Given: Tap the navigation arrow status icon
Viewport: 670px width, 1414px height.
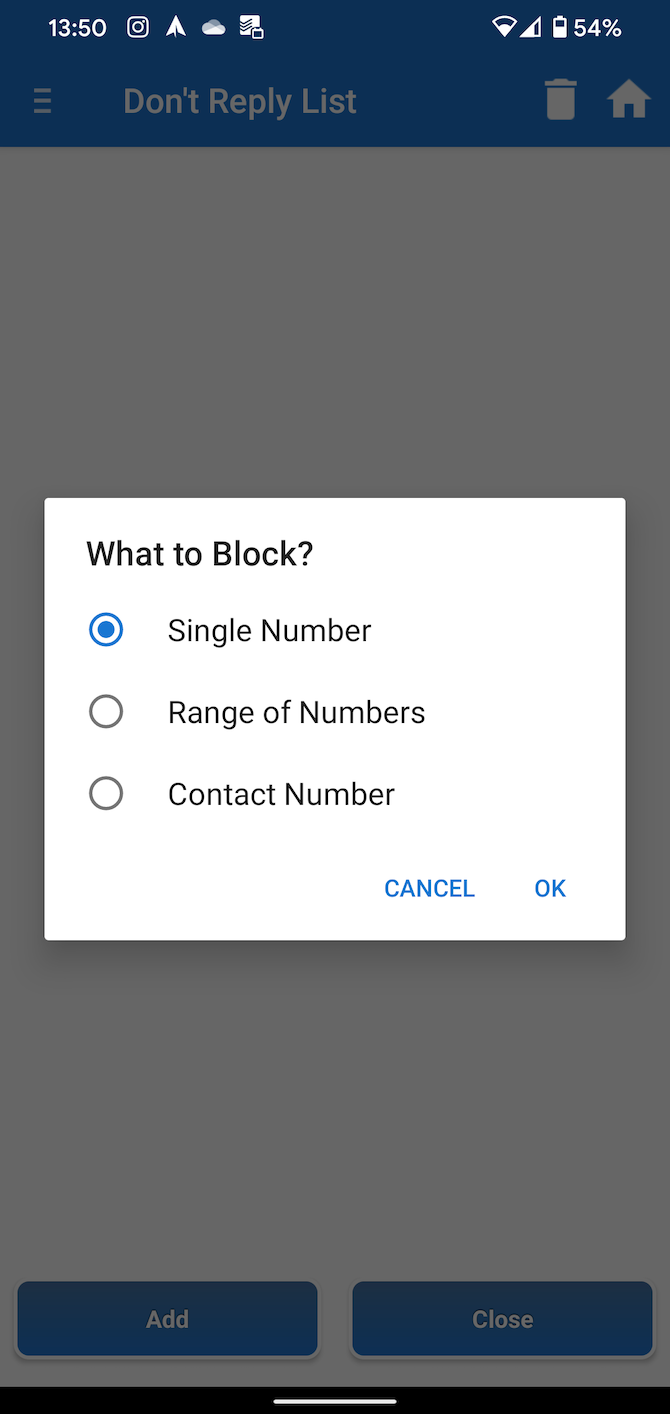Looking at the screenshot, I should pos(176,27).
